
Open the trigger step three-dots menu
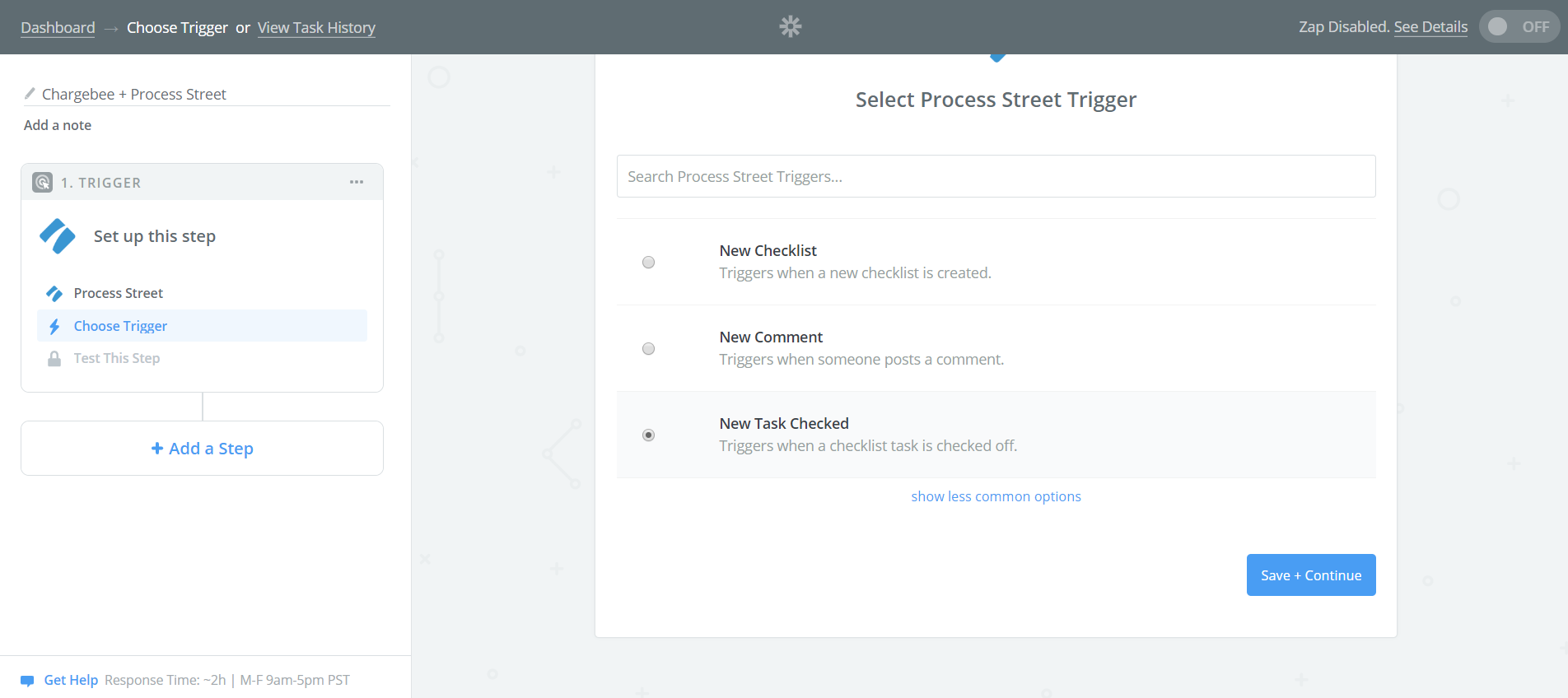(x=357, y=182)
